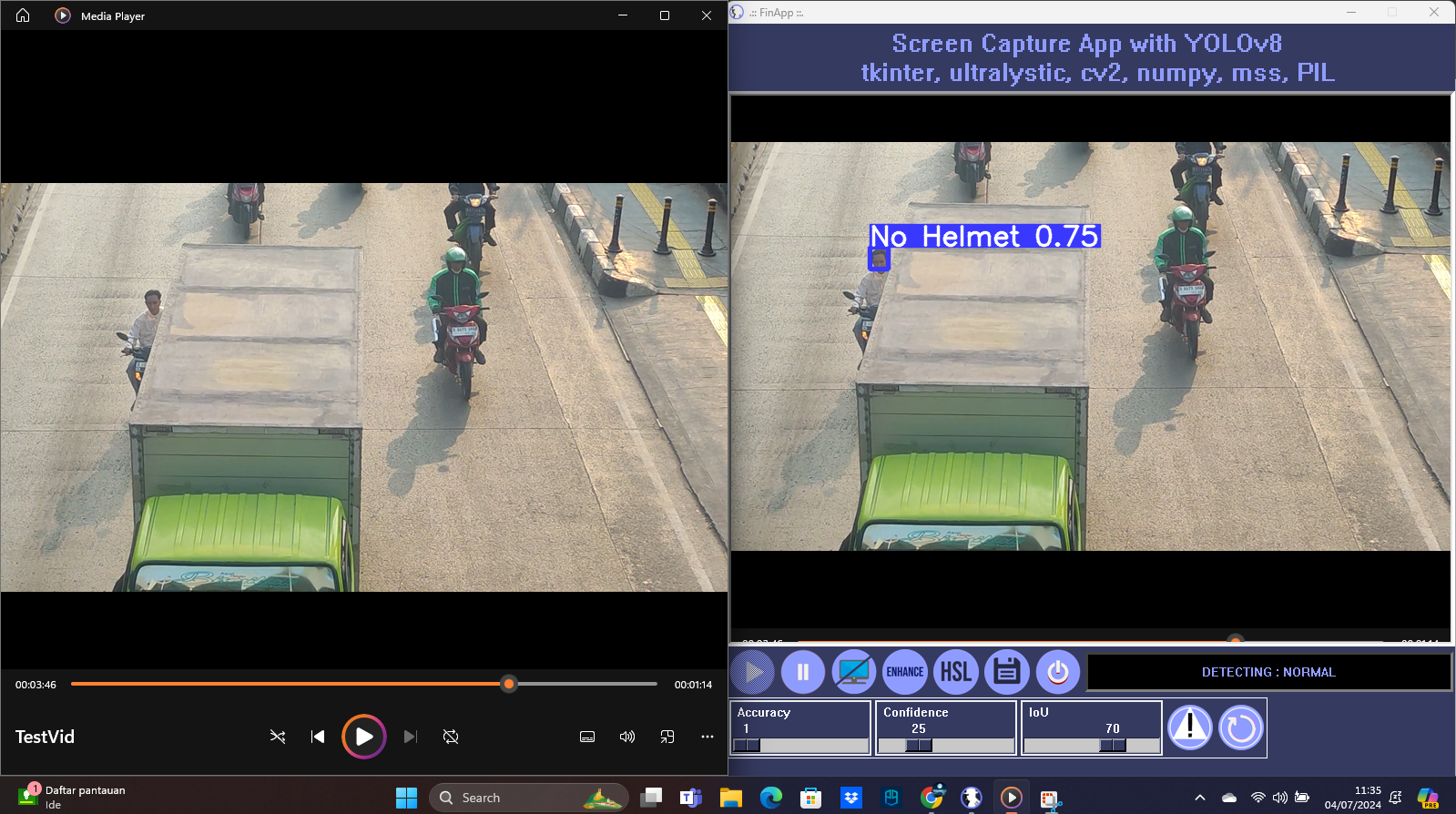Open mini player view in Media Player
Viewport: 1456px width, 814px height.
tap(667, 737)
